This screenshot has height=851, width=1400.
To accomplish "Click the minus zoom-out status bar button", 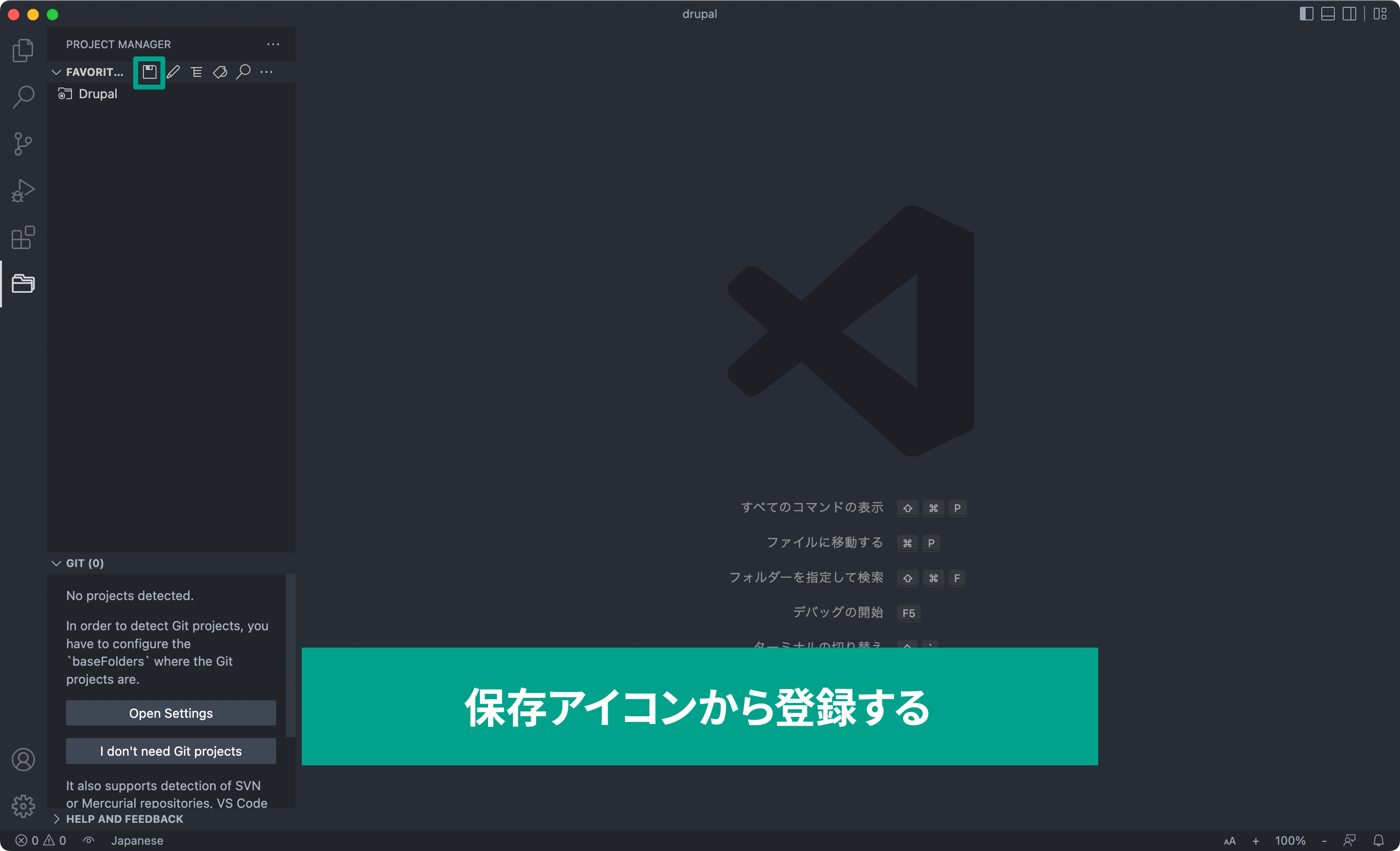I will [x=1324, y=841].
